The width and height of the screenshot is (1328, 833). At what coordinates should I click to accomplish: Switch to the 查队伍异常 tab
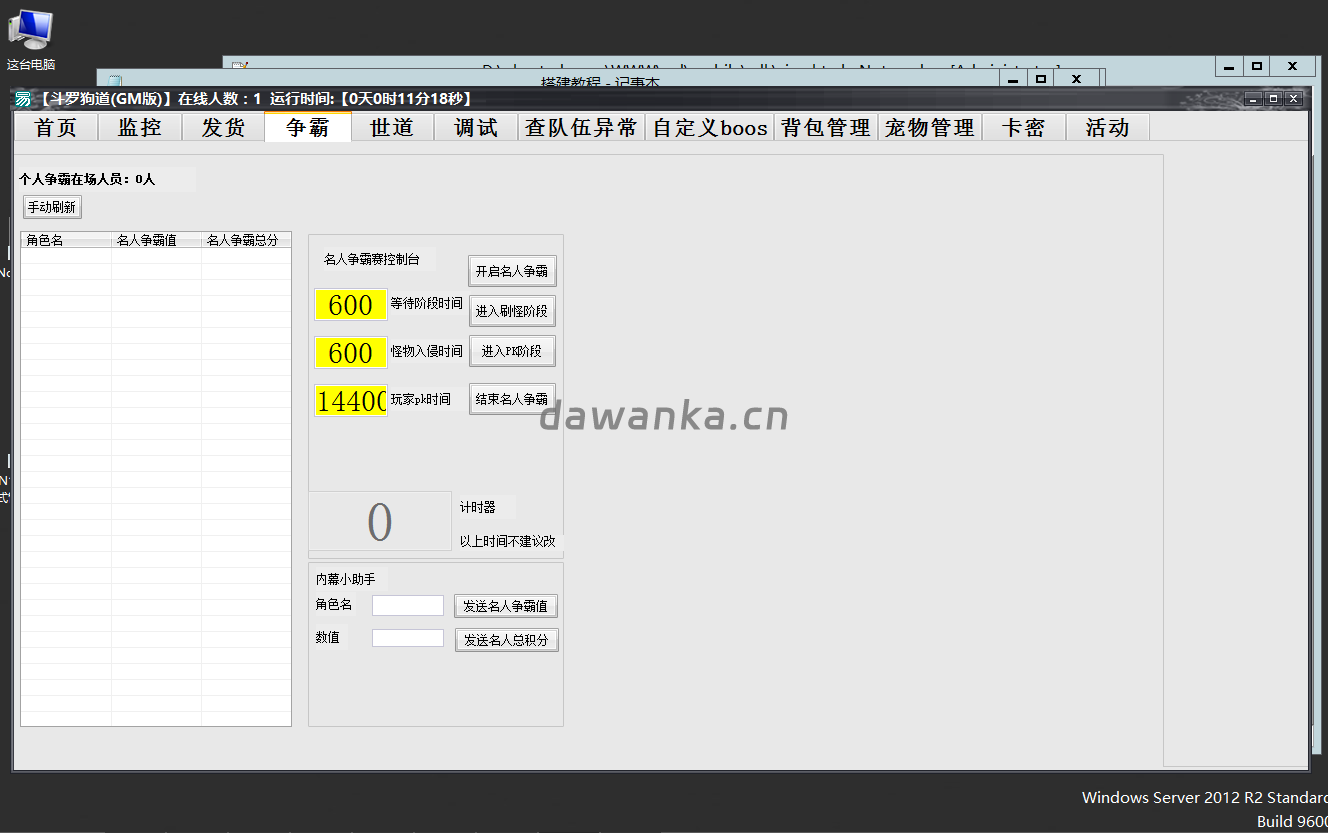point(580,127)
